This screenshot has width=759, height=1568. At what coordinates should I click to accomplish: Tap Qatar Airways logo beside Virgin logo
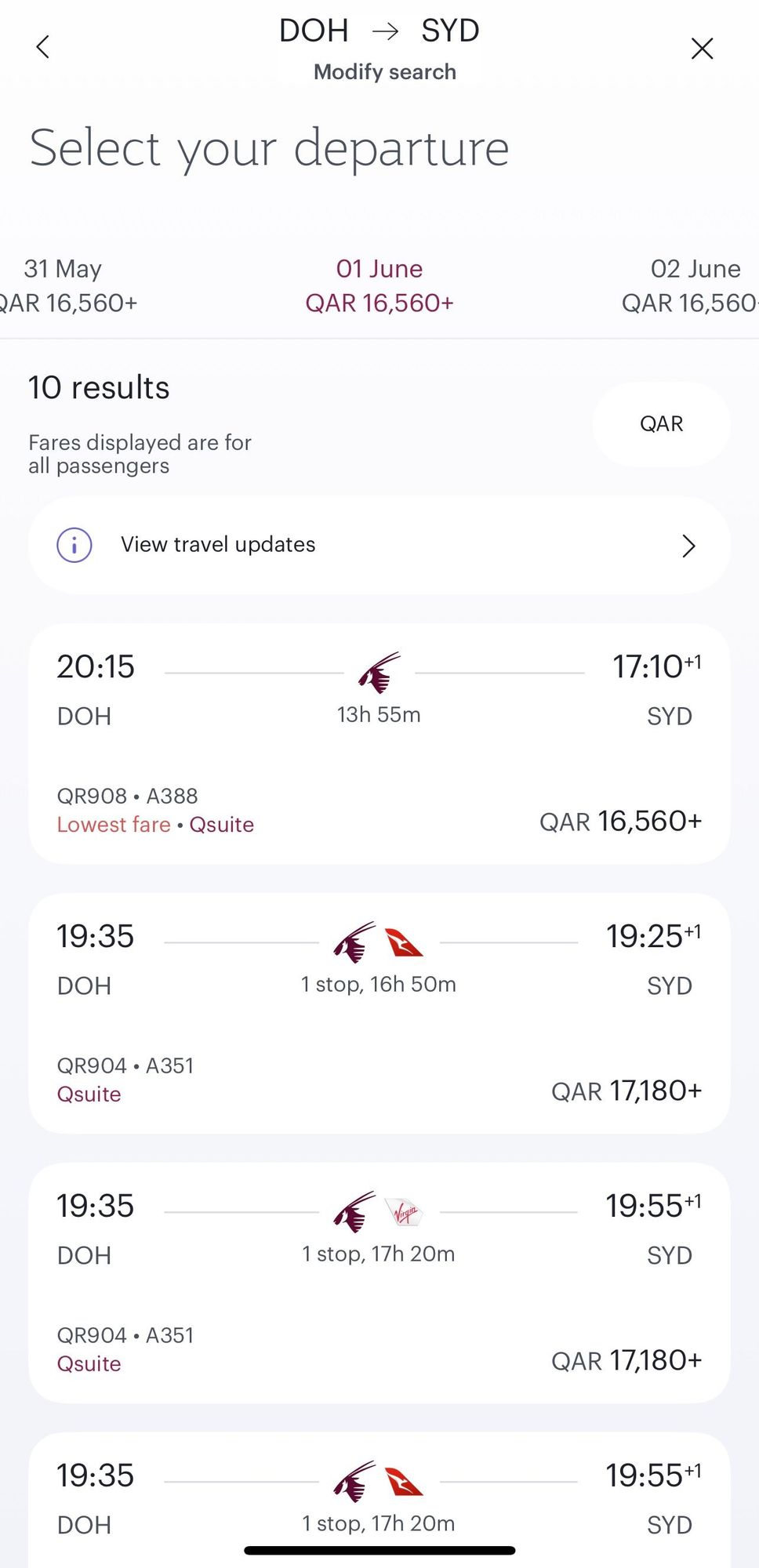tap(354, 1212)
